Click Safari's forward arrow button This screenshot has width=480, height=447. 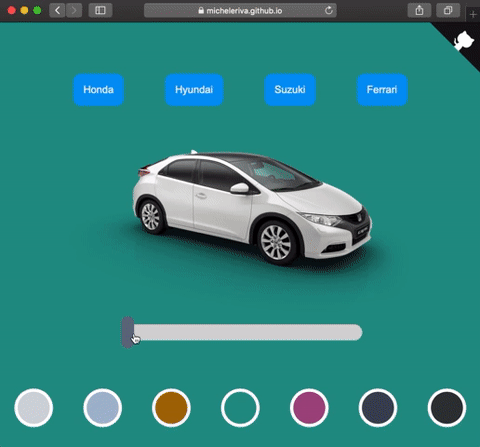coord(74,10)
